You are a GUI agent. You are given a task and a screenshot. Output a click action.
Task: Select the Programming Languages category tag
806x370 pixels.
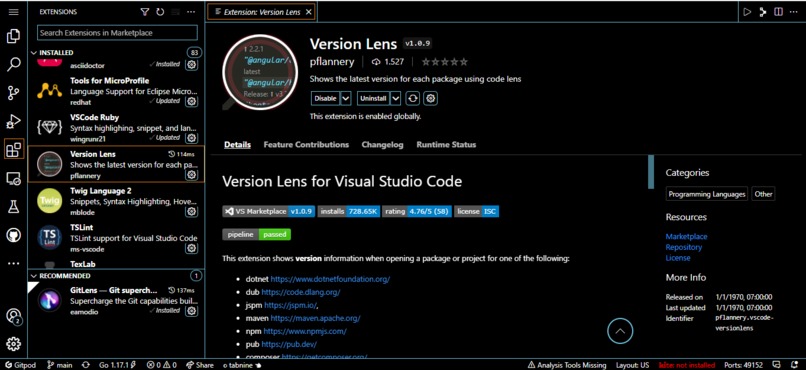707,194
